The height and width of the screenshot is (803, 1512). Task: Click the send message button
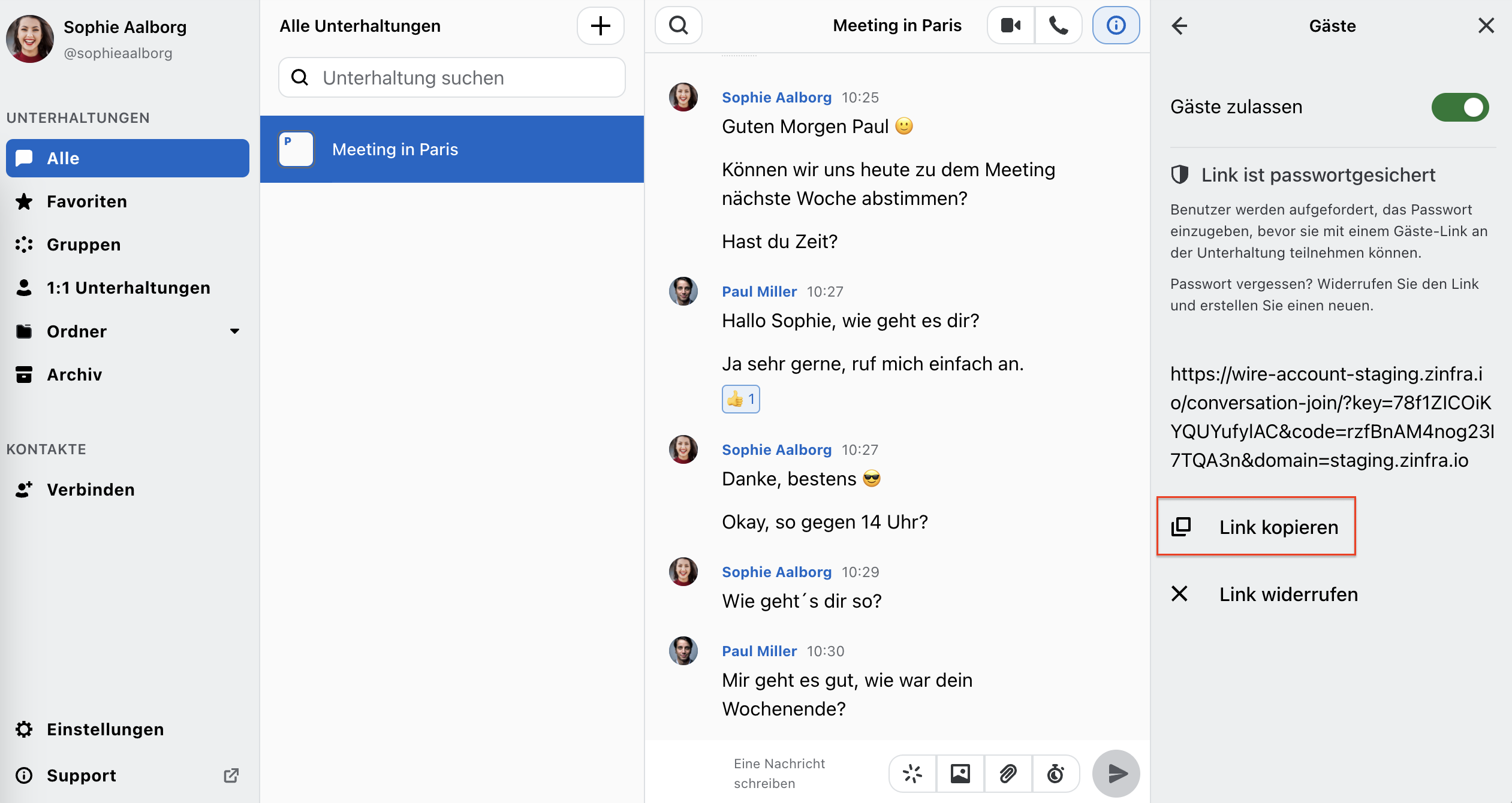(x=1116, y=774)
